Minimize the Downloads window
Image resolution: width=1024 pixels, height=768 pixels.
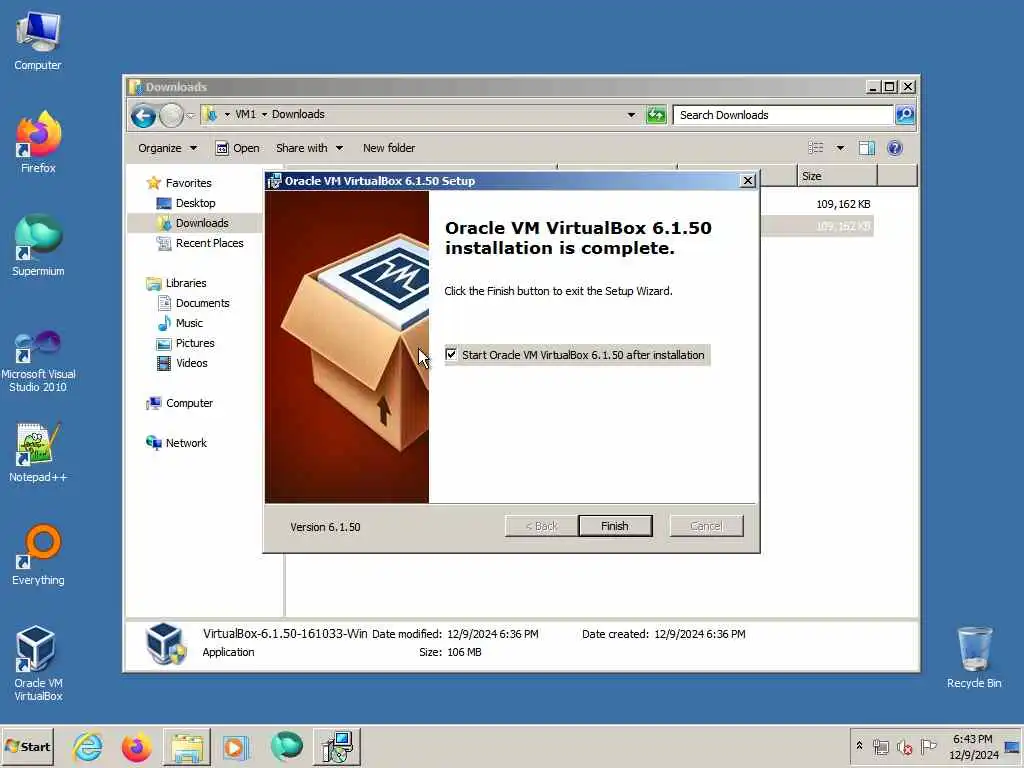873,87
